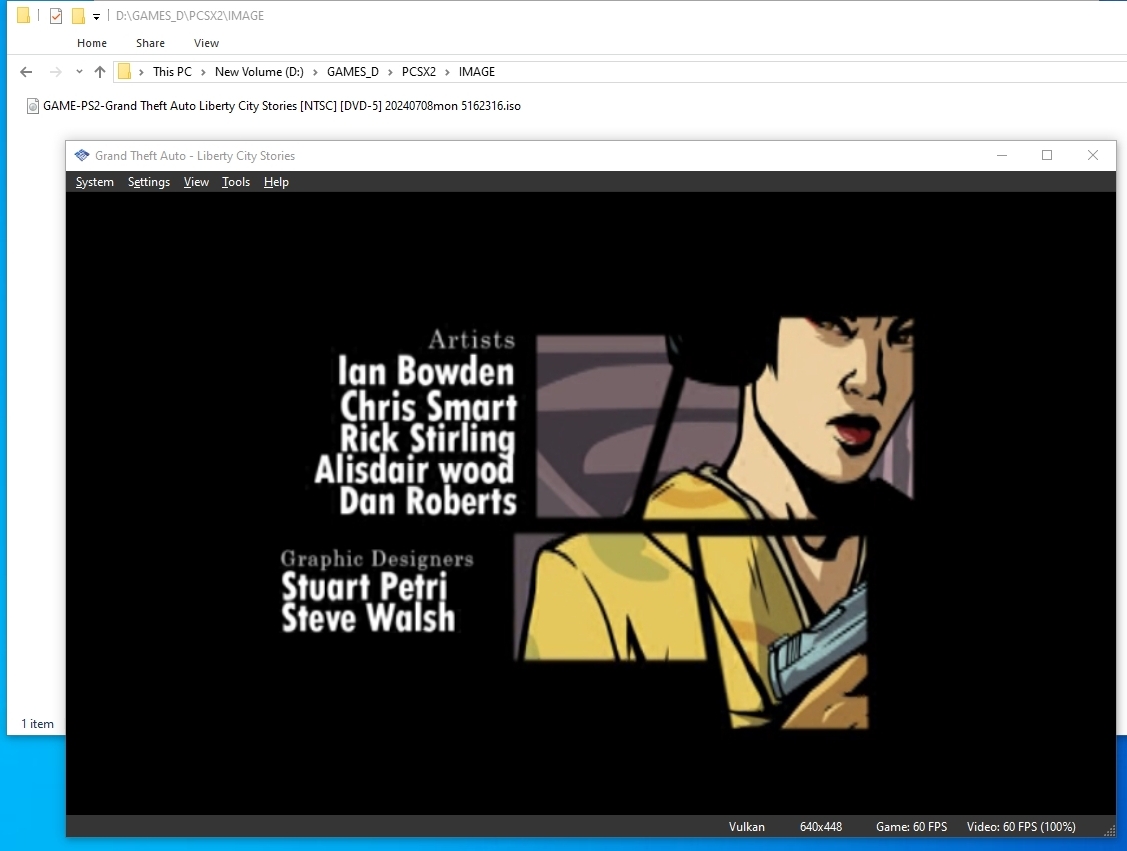Close the Grand Theft Auto window
1127x851 pixels.
click(x=1093, y=155)
